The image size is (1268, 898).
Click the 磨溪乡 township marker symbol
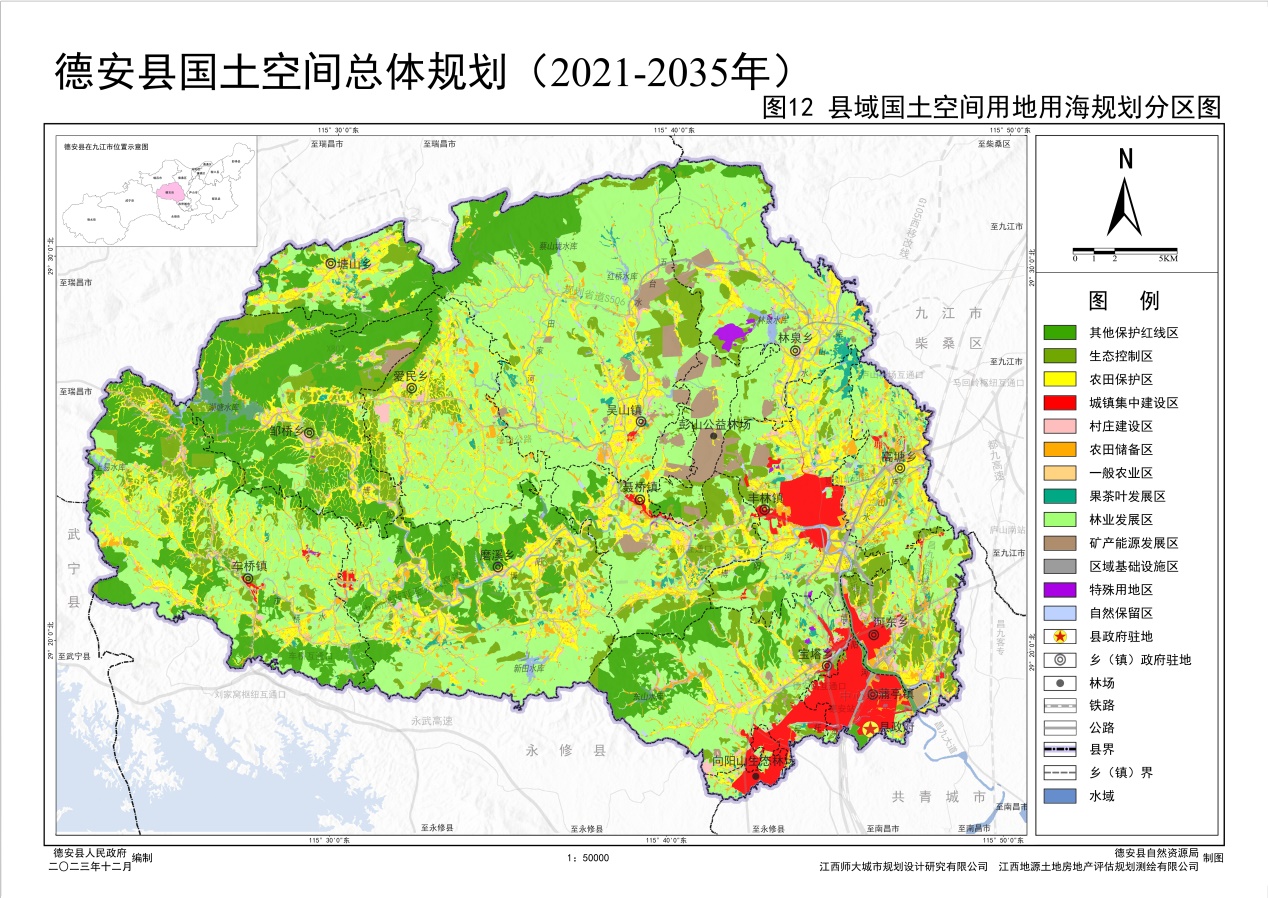[497, 567]
